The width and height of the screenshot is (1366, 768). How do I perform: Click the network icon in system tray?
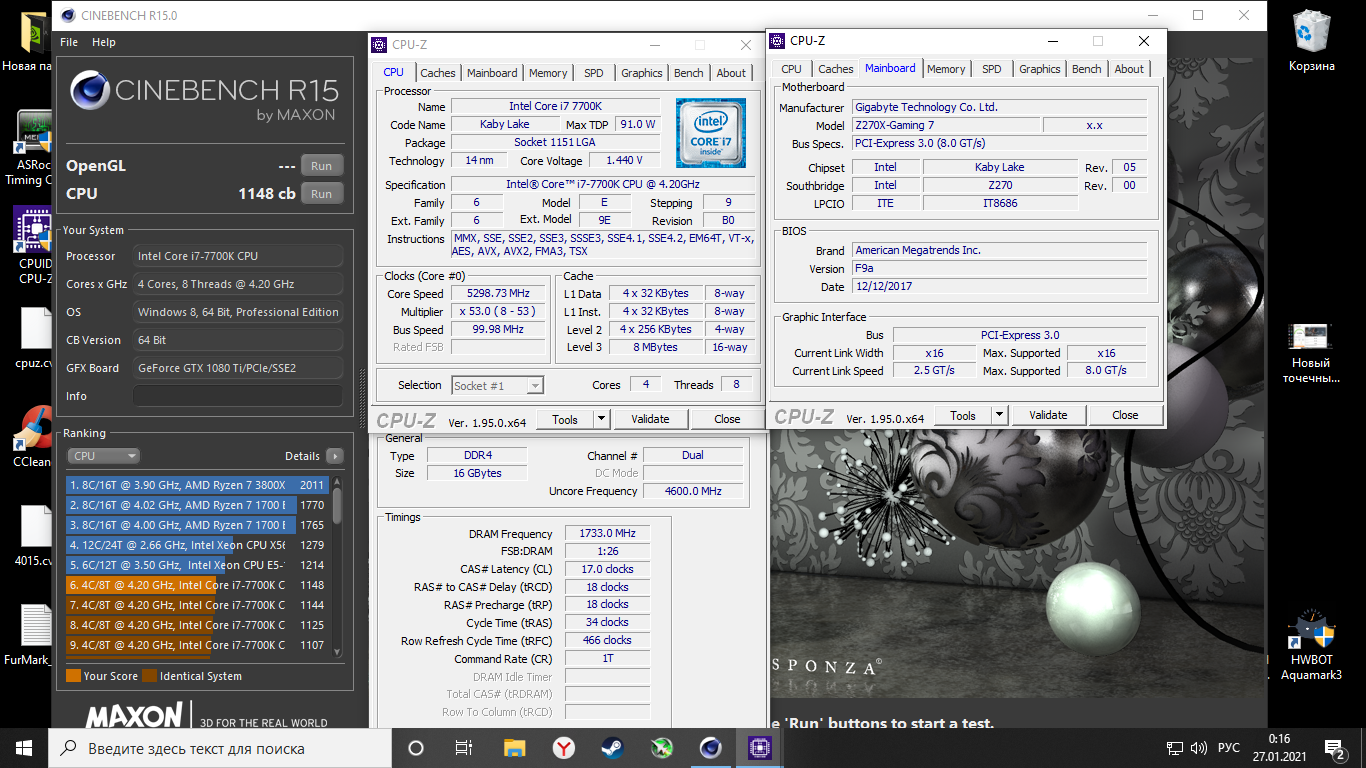coord(1176,748)
